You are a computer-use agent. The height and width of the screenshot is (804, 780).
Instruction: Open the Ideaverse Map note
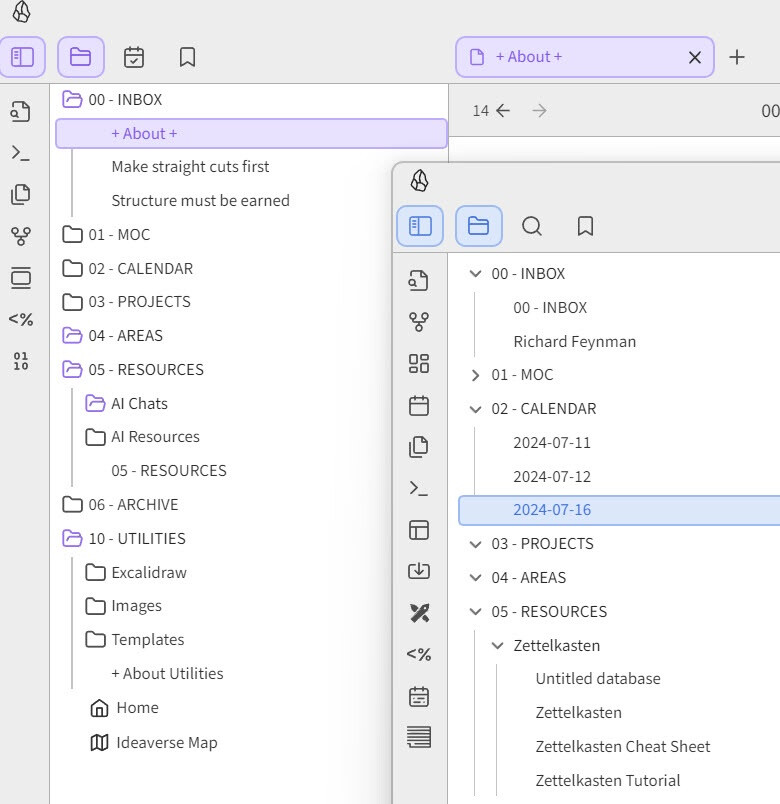(x=166, y=742)
